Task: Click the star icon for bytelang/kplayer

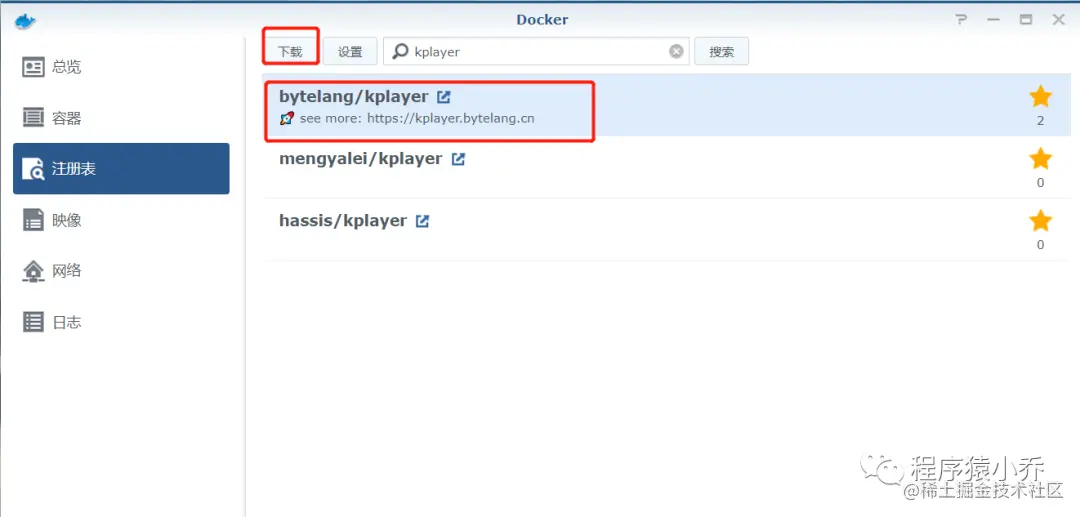Action: [1040, 97]
